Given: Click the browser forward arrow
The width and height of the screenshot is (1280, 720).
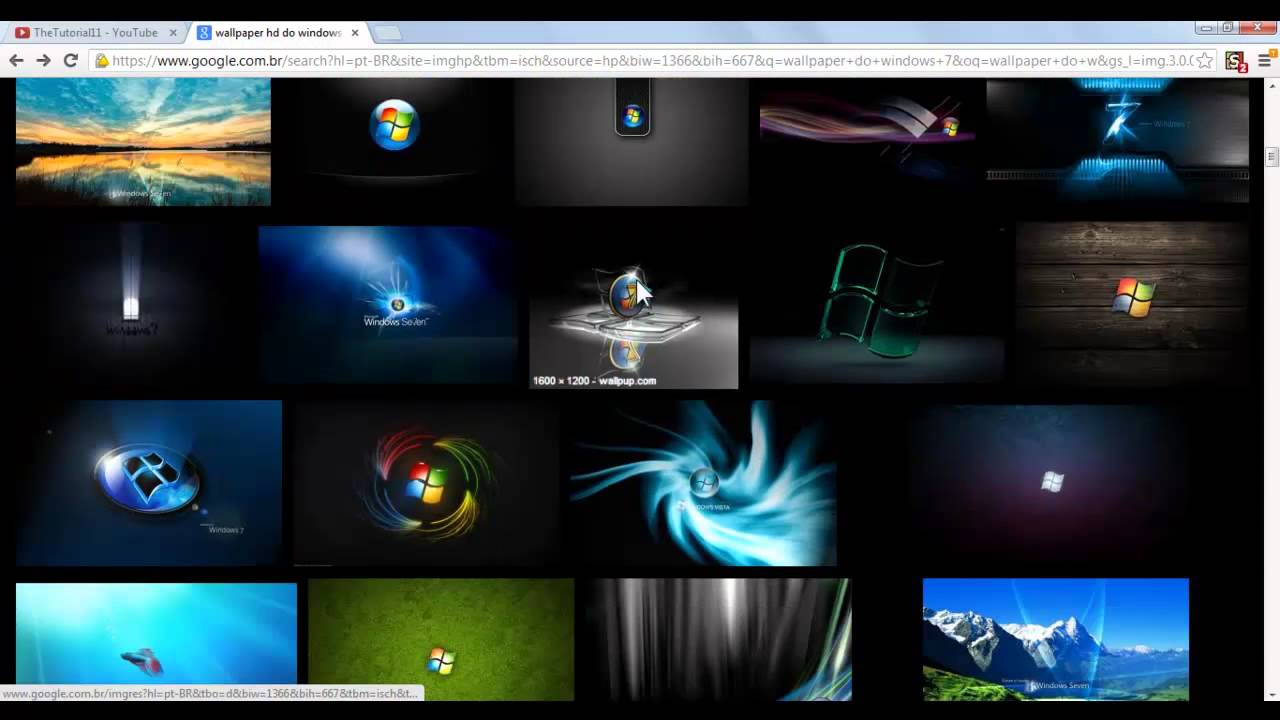Looking at the screenshot, I should click(43, 61).
